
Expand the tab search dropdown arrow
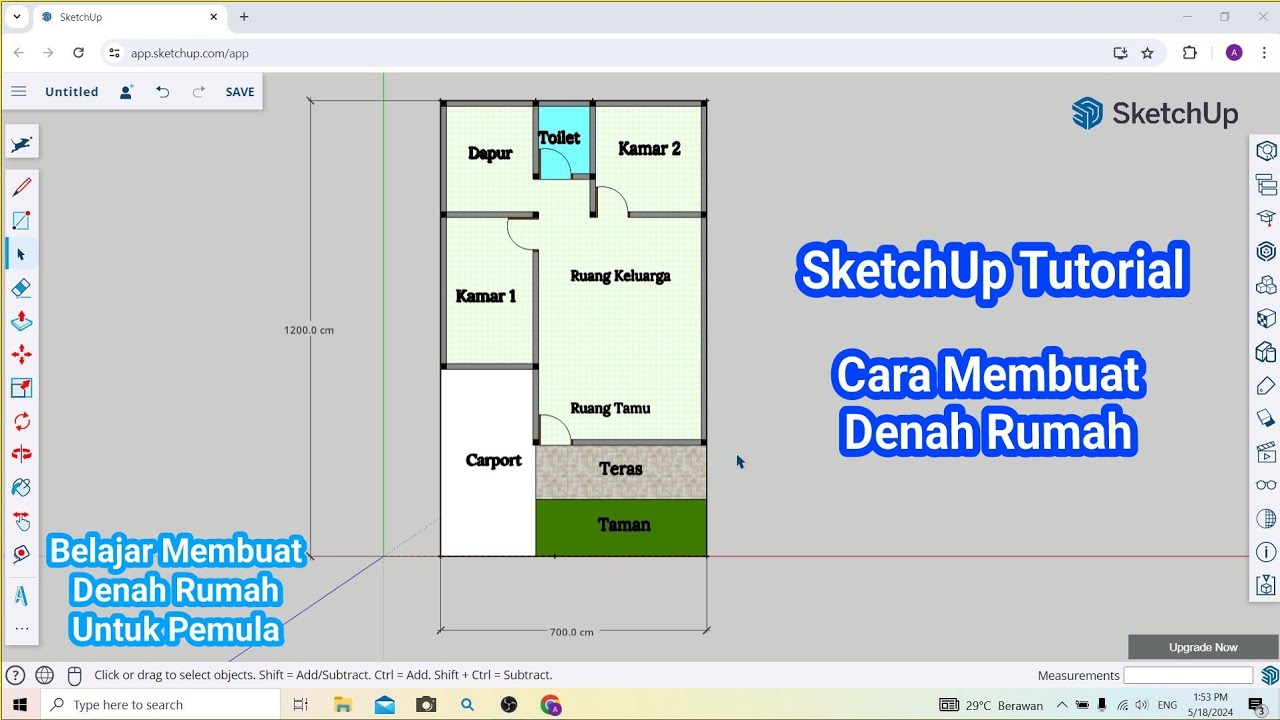17,17
